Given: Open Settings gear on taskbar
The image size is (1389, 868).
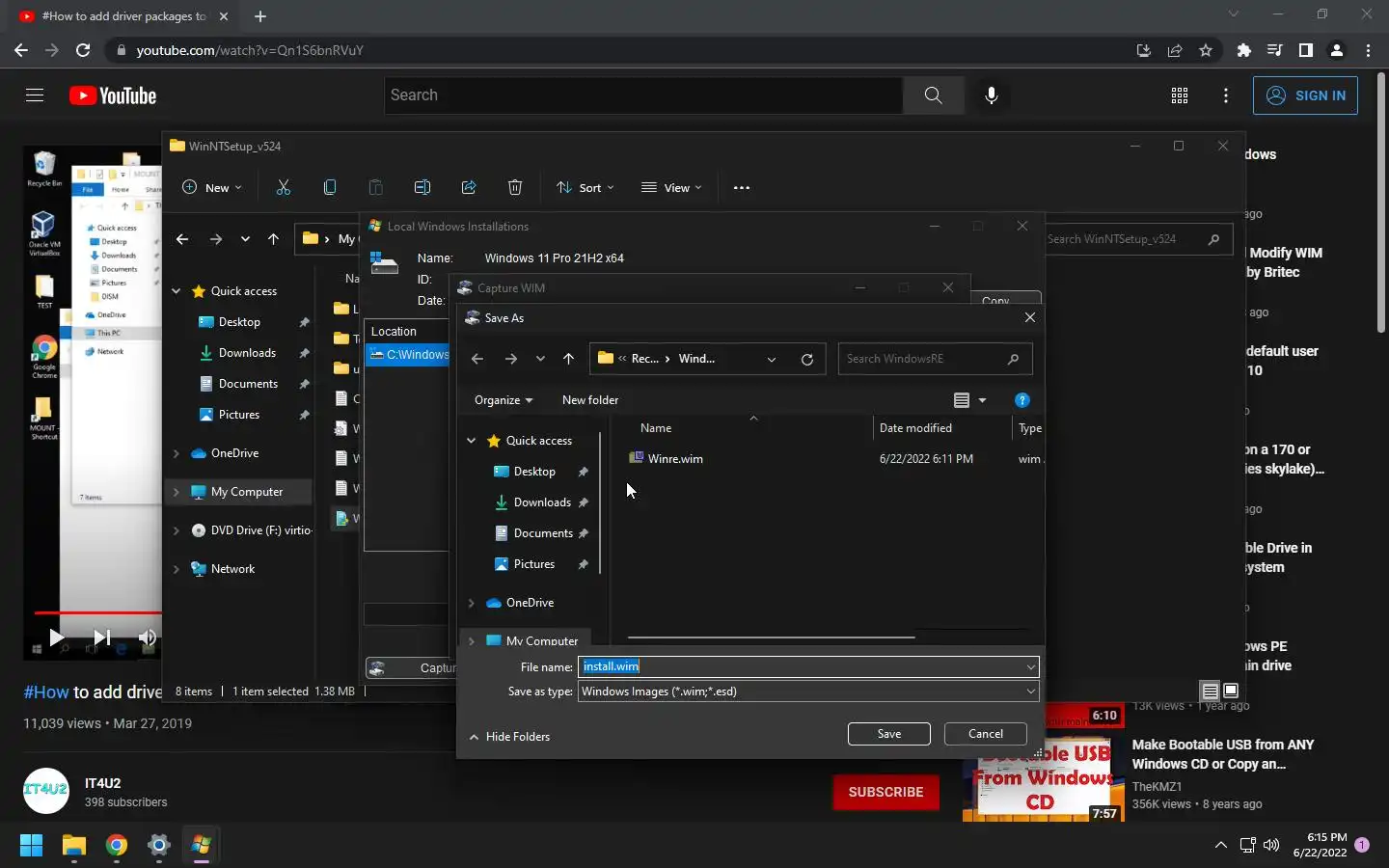Looking at the screenshot, I should coord(159,846).
